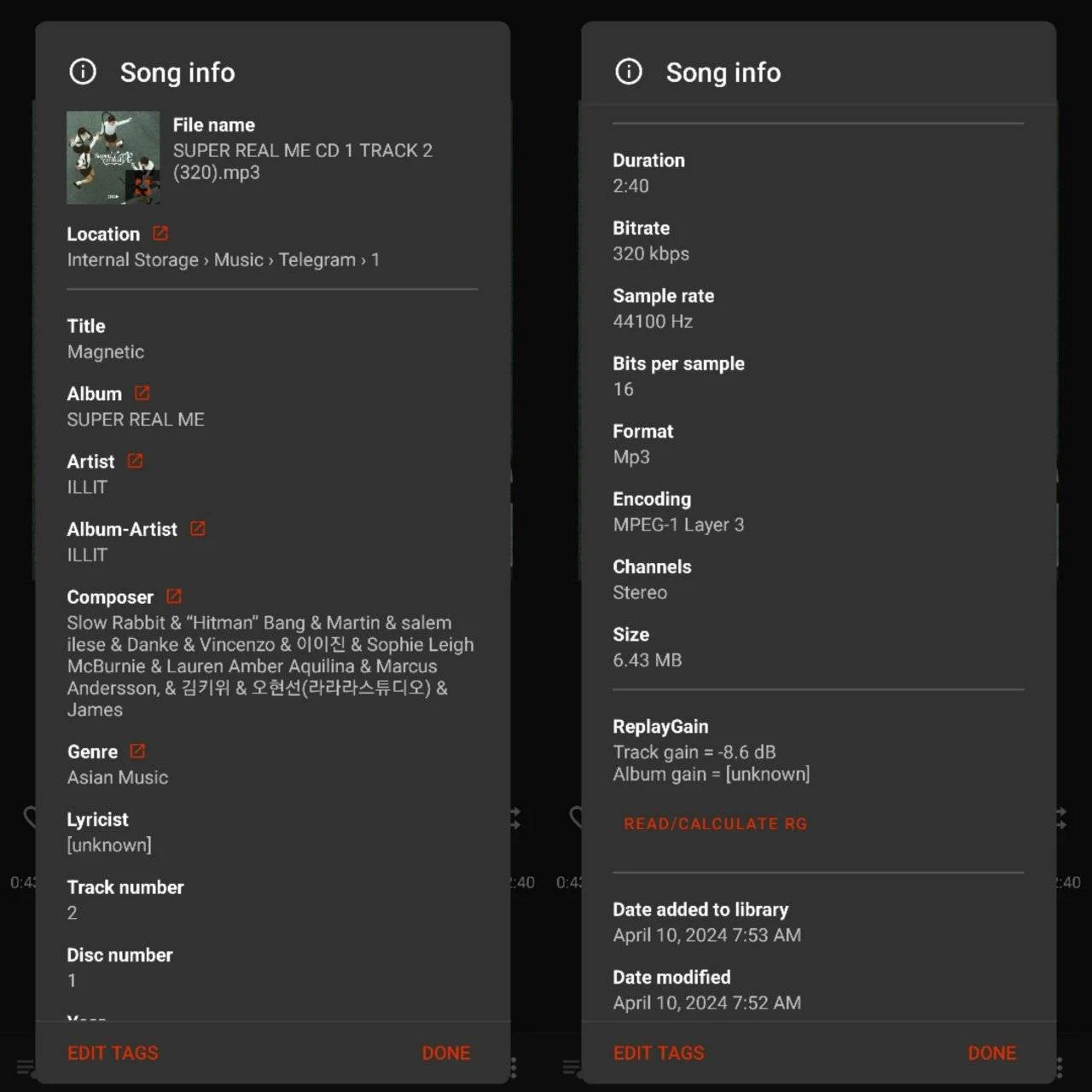Select the Magnetic title value
This screenshot has height=1092, width=1092.
click(106, 351)
